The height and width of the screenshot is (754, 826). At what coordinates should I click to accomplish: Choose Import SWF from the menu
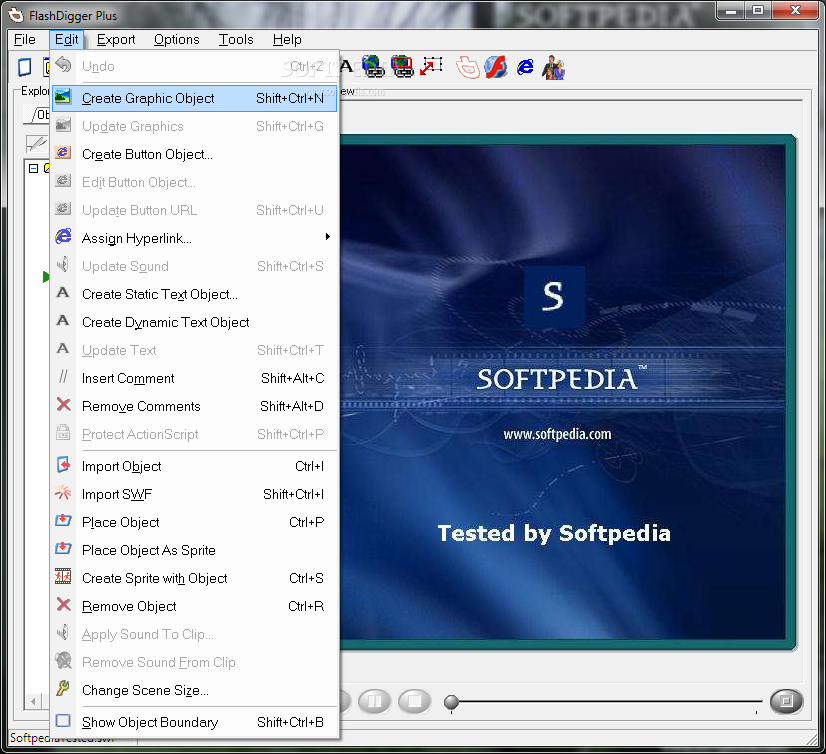tap(194, 494)
